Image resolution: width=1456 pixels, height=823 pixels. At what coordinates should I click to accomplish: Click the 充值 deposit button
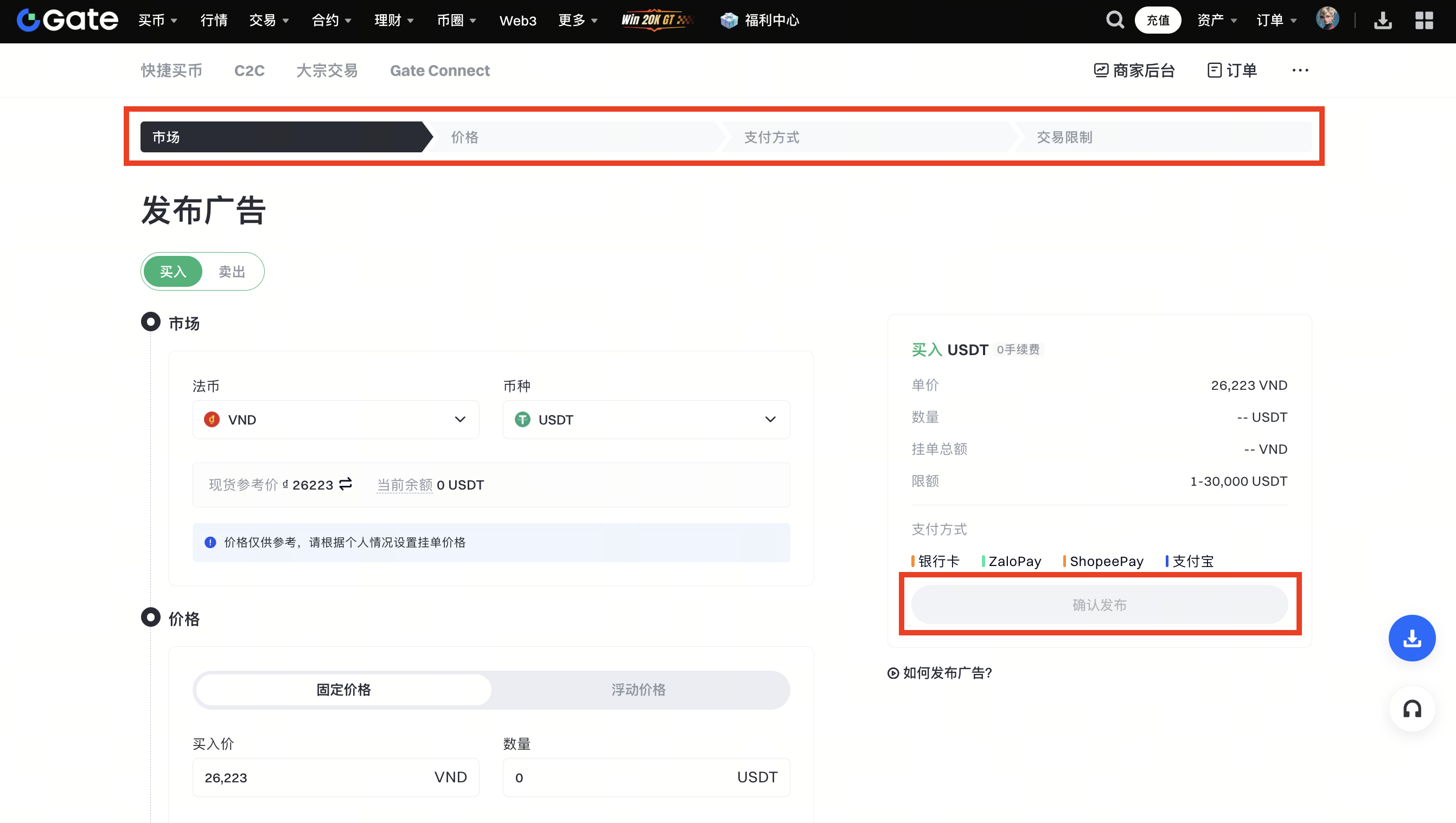point(1158,21)
